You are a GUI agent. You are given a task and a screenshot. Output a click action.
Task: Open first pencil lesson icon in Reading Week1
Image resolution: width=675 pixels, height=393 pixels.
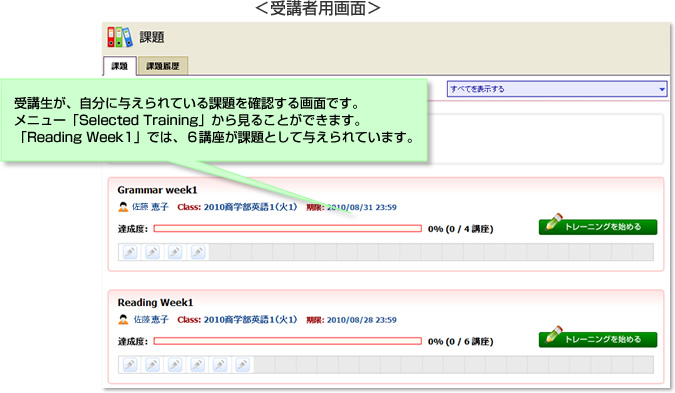130,365
